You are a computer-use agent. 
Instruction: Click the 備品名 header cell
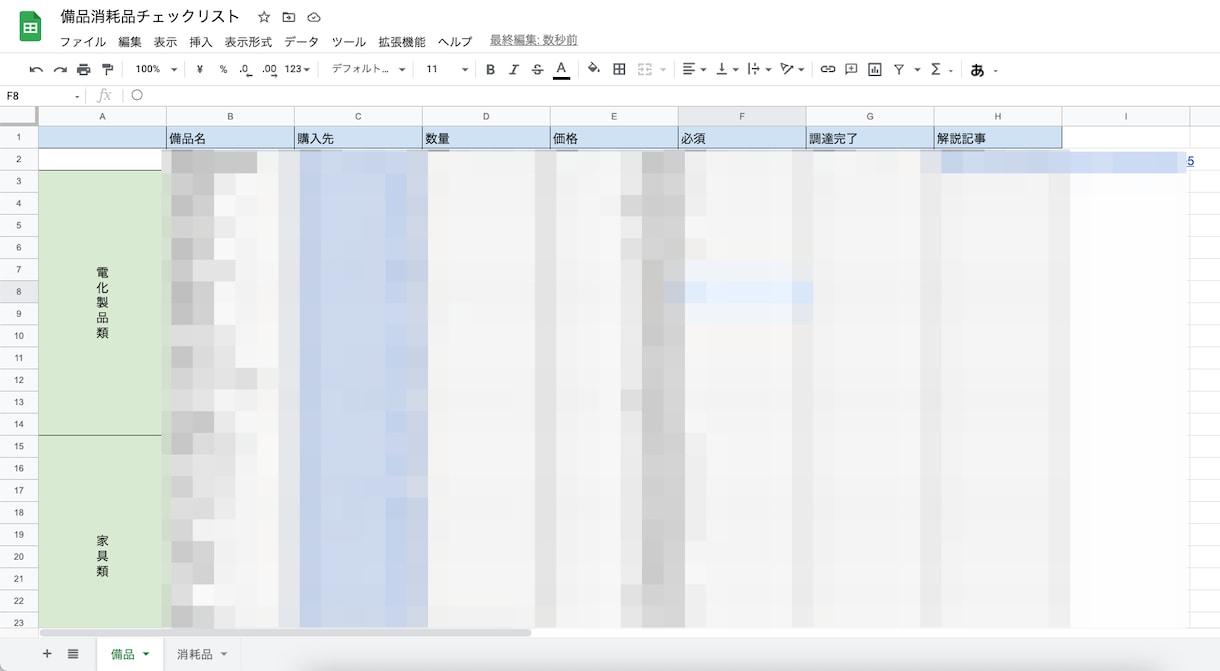coord(230,138)
